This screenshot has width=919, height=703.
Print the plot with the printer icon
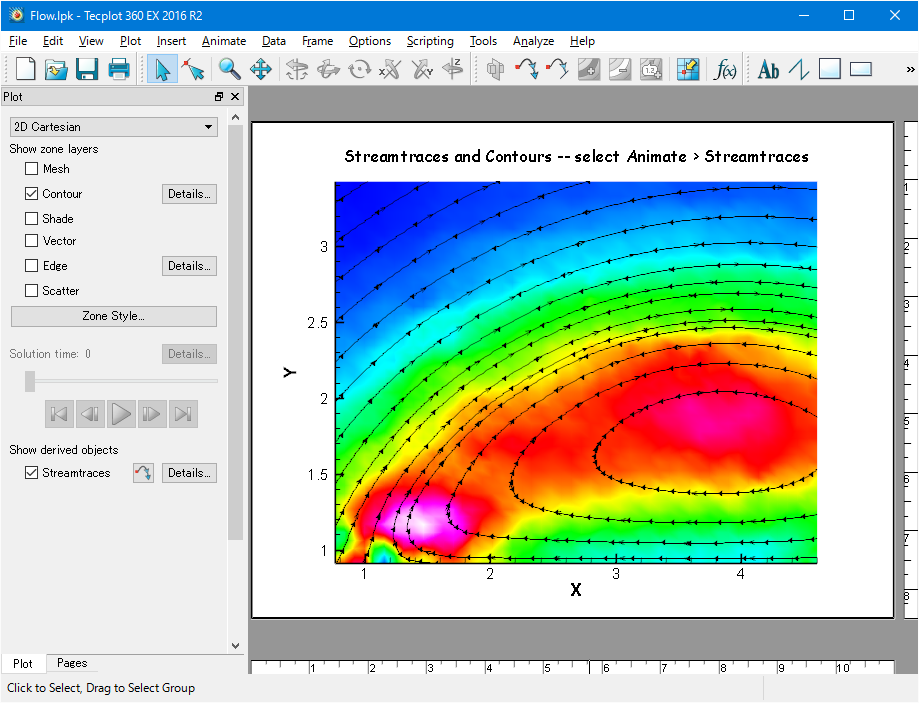click(x=119, y=69)
